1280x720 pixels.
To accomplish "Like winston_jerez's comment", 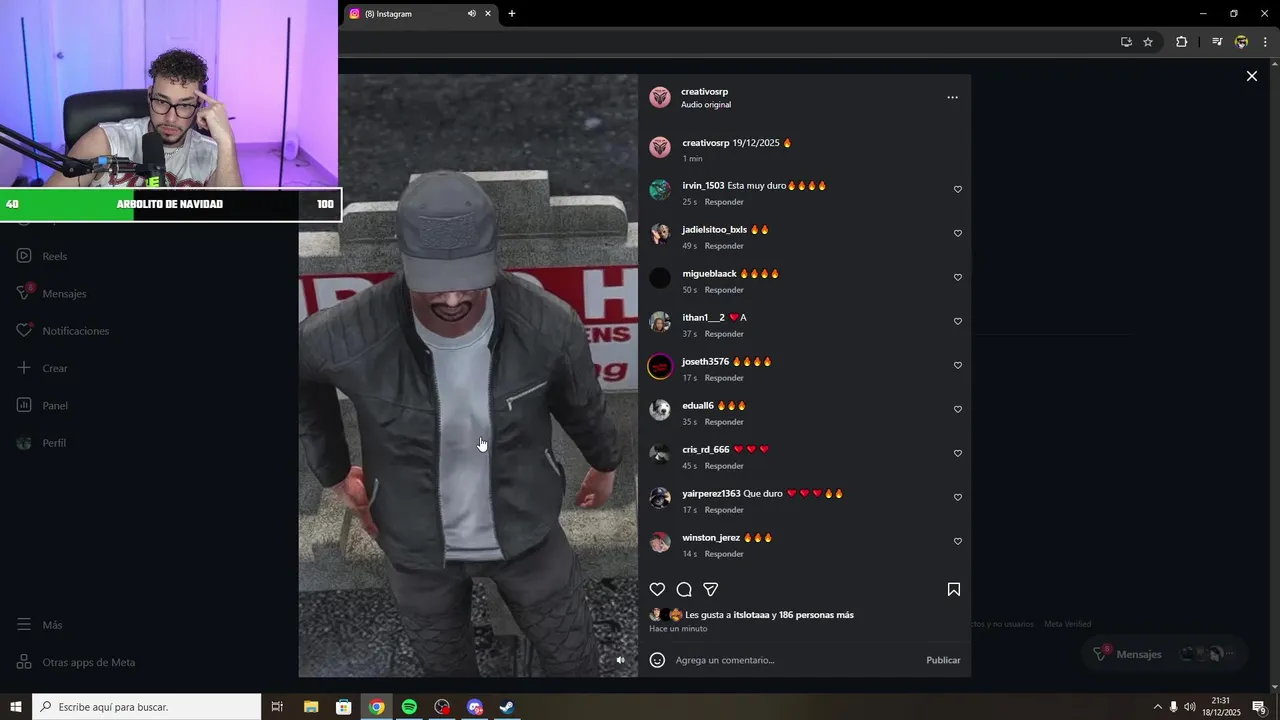I will pos(957,542).
